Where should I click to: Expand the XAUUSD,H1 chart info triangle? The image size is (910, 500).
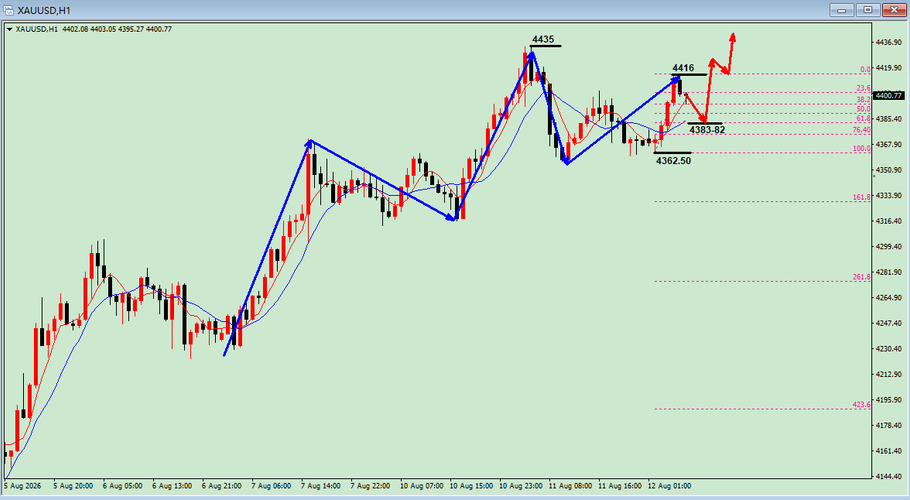pos(9,30)
